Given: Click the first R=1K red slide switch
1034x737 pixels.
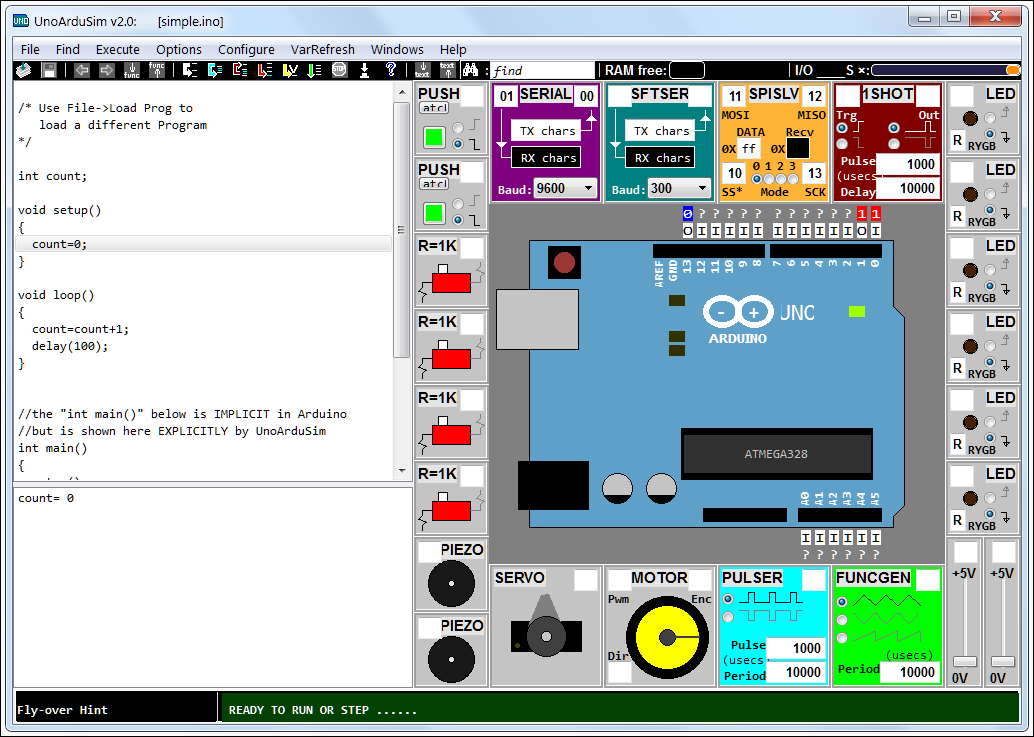Looking at the screenshot, I should coord(451,282).
